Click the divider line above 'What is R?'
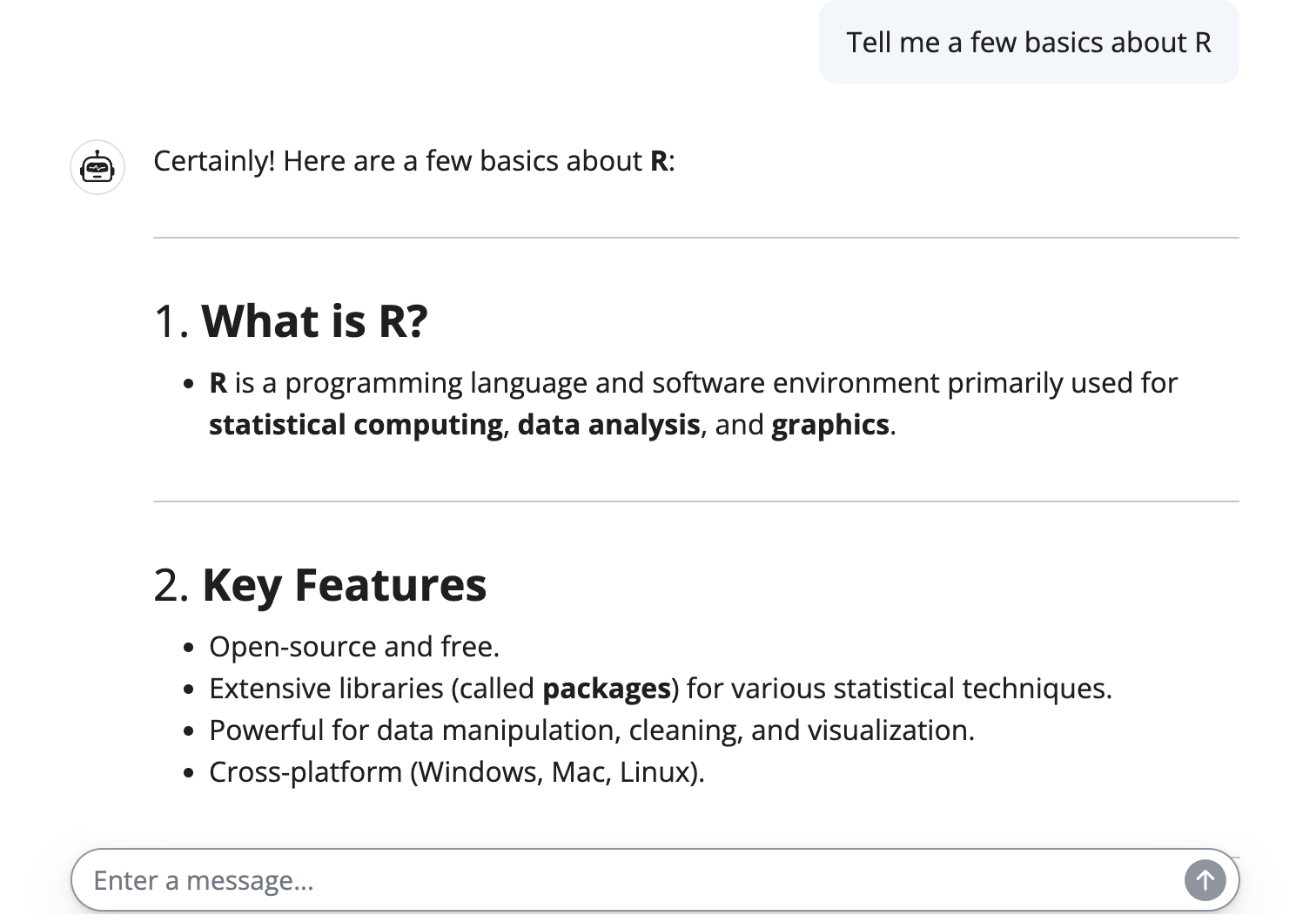 pyautogui.click(x=695, y=238)
